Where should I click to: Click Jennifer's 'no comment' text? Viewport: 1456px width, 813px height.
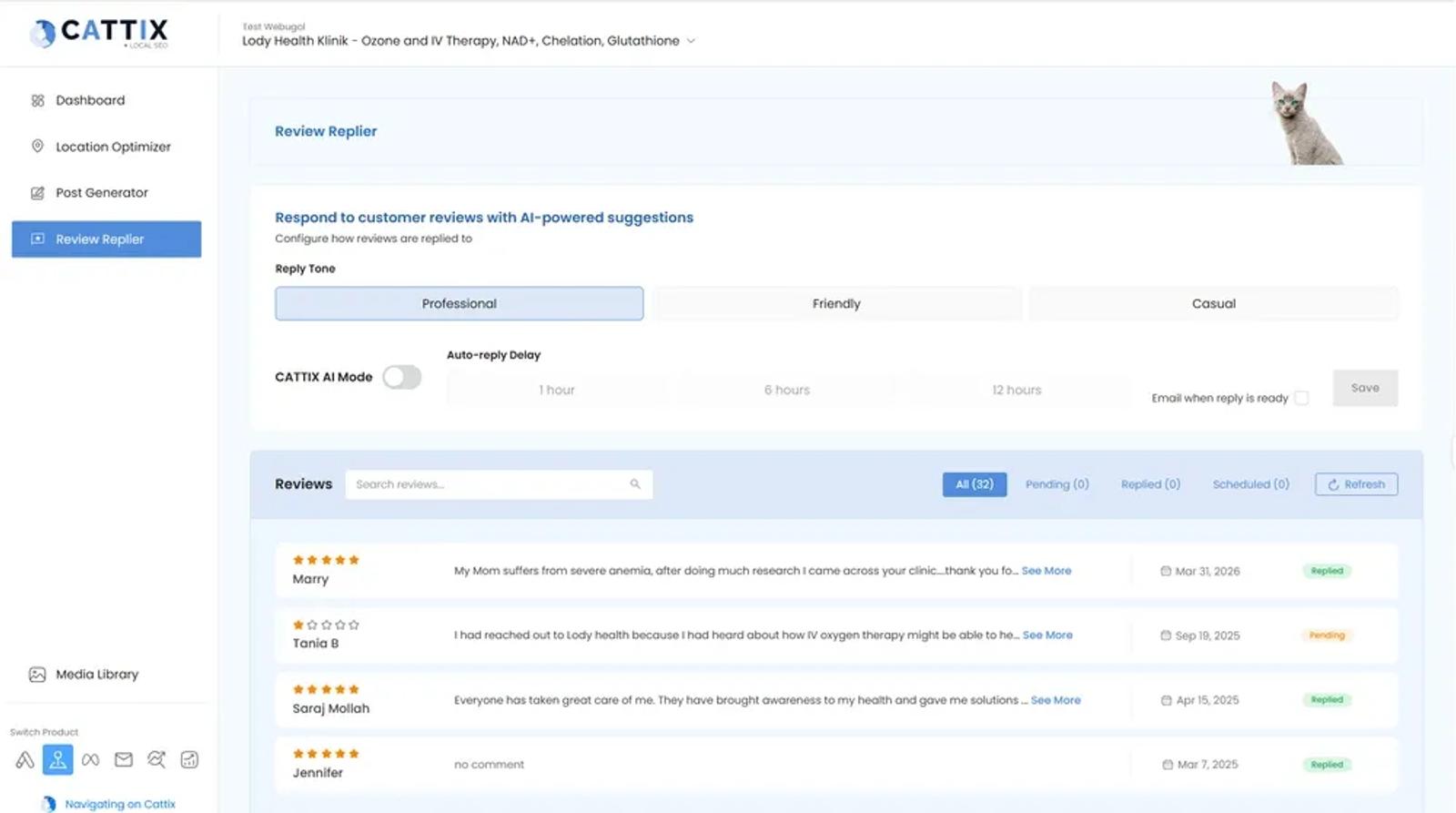490,765
